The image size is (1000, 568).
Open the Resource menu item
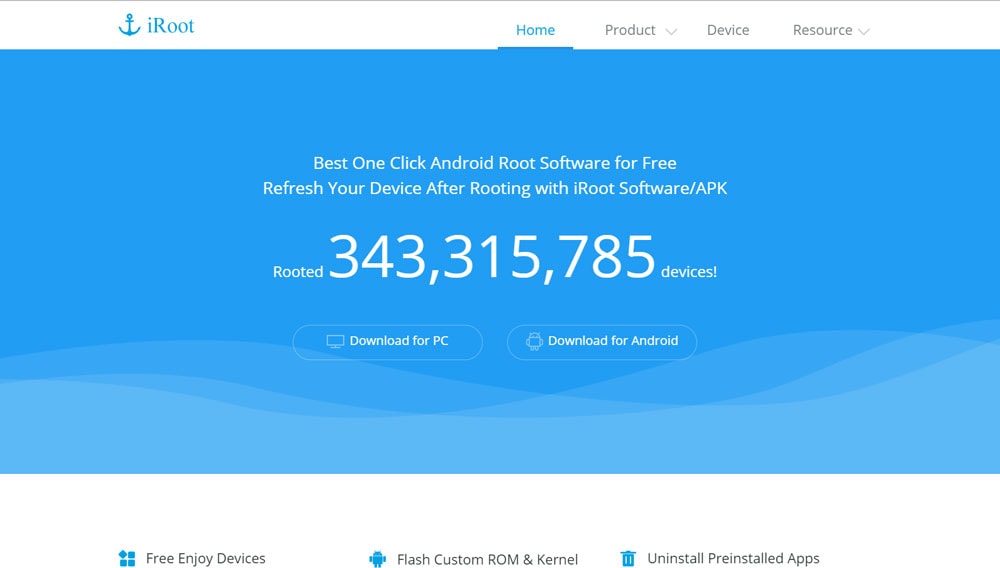tap(822, 30)
